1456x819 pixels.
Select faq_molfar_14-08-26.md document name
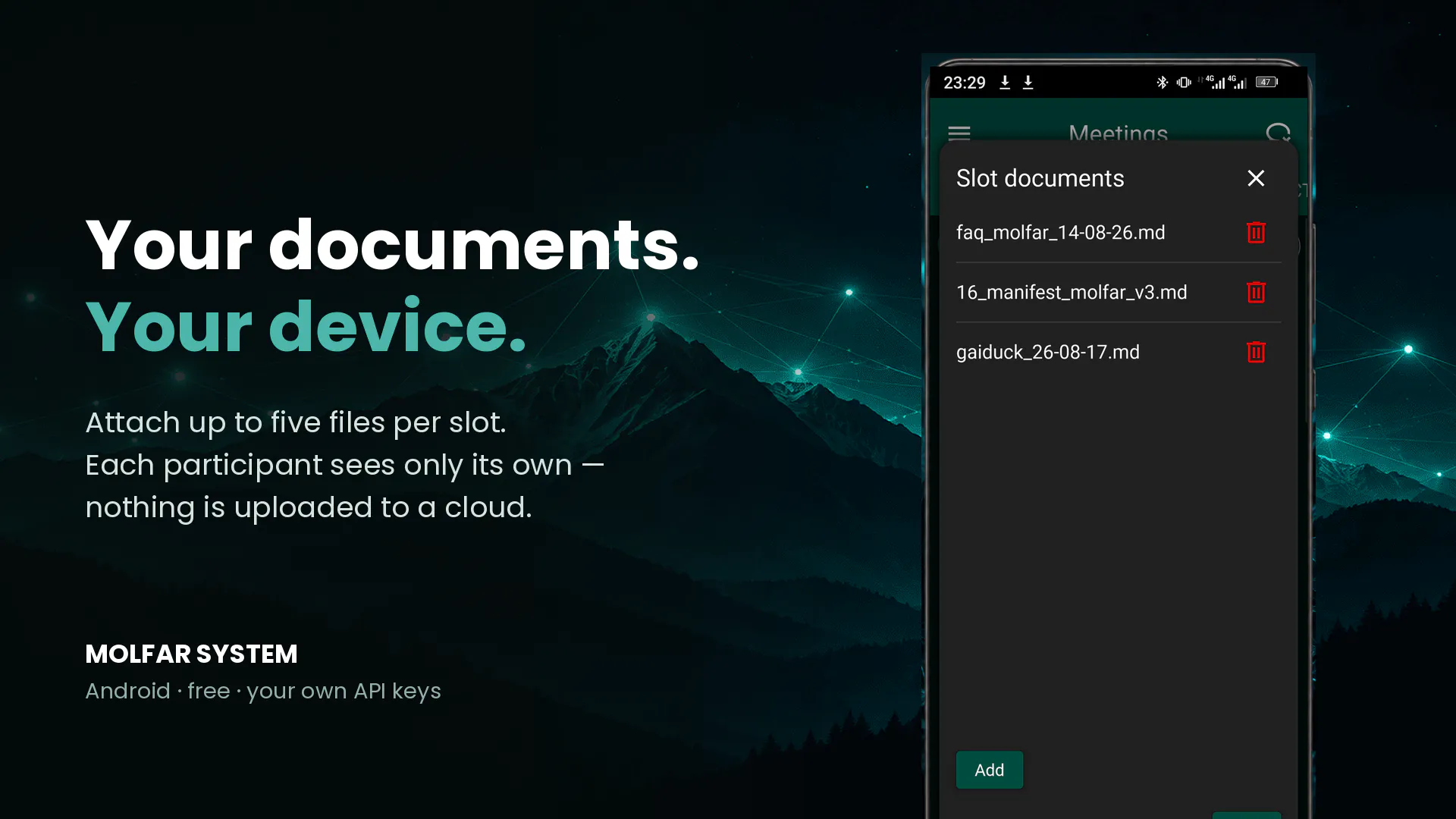[1060, 233]
